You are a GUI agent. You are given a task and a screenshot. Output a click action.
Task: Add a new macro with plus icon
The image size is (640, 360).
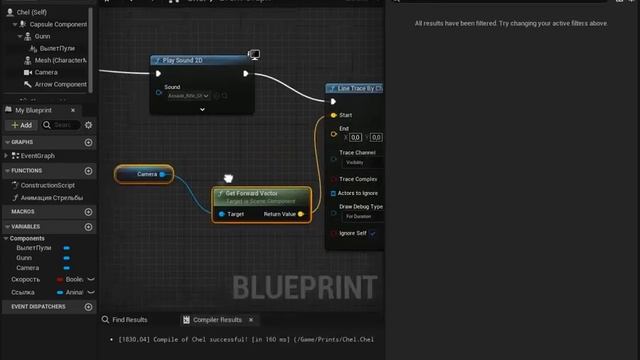88,212
